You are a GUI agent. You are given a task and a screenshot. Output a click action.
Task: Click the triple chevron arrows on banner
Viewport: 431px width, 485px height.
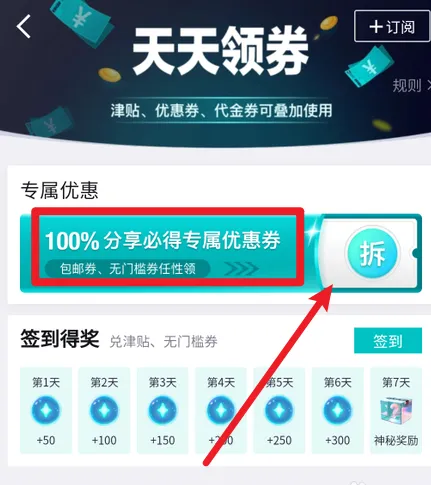(241, 269)
